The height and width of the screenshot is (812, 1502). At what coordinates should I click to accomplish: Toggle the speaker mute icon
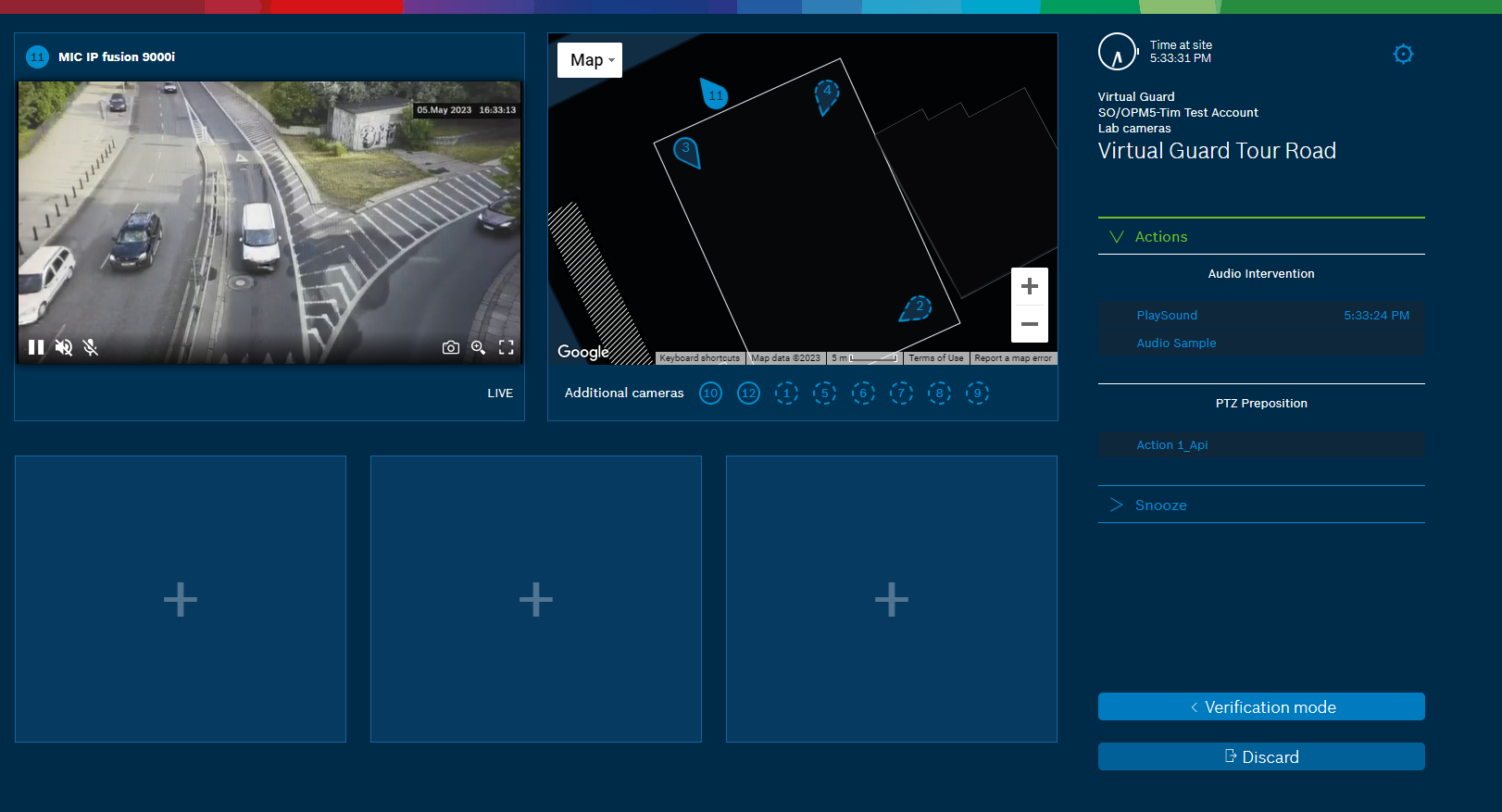point(63,347)
